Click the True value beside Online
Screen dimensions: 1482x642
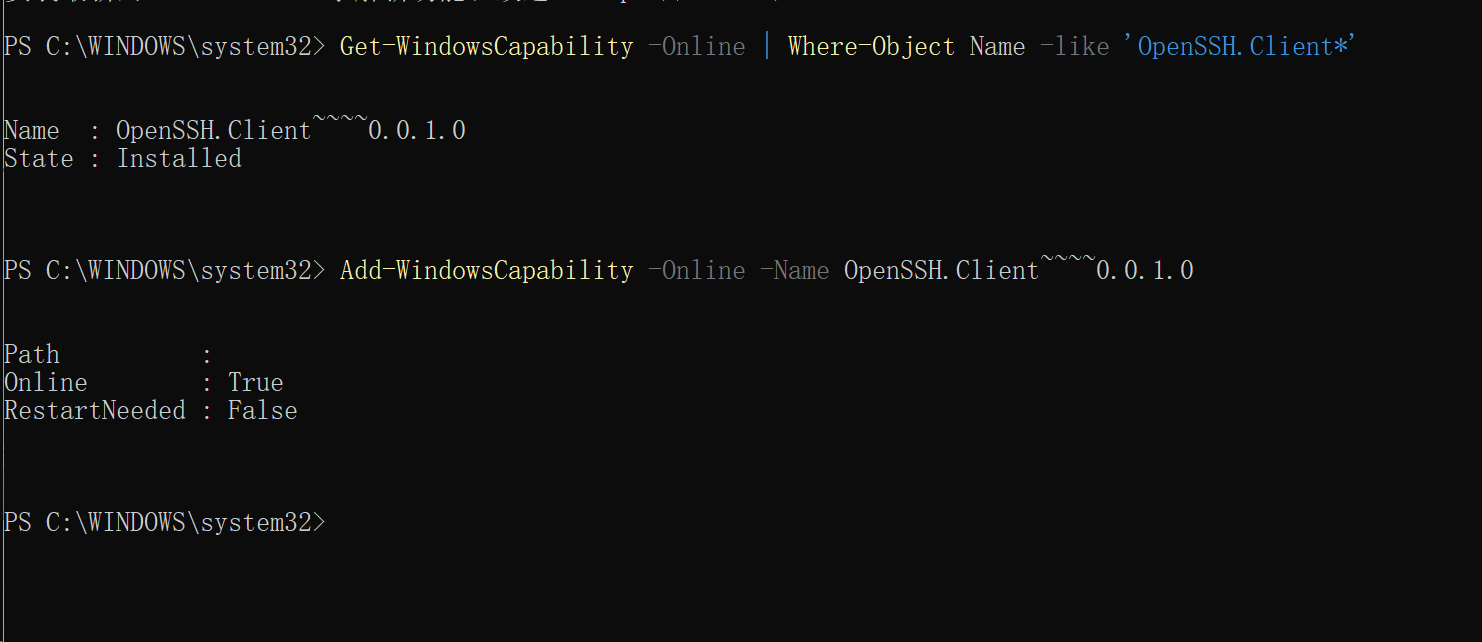pyautogui.click(x=255, y=382)
